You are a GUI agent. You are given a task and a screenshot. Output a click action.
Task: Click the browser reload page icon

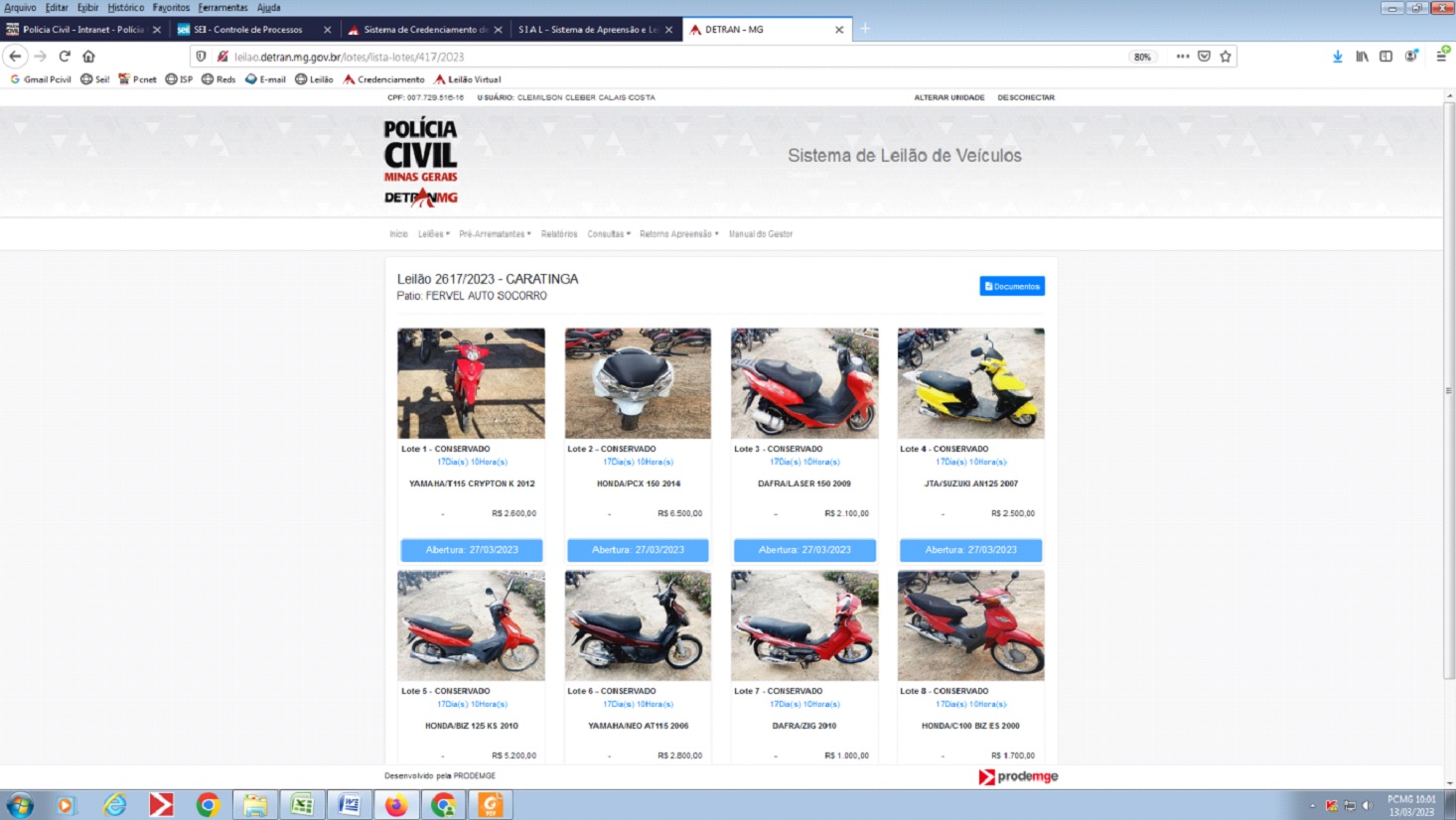tap(65, 57)
